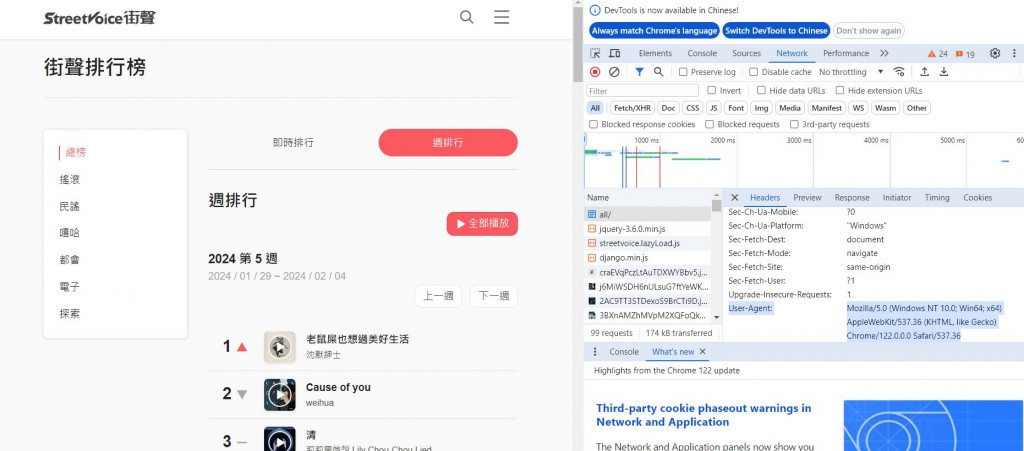The width and height of the screenshot is (1024, 451).
Task: Click StreetVoice 街聲 logo
Action: point(100,18)
